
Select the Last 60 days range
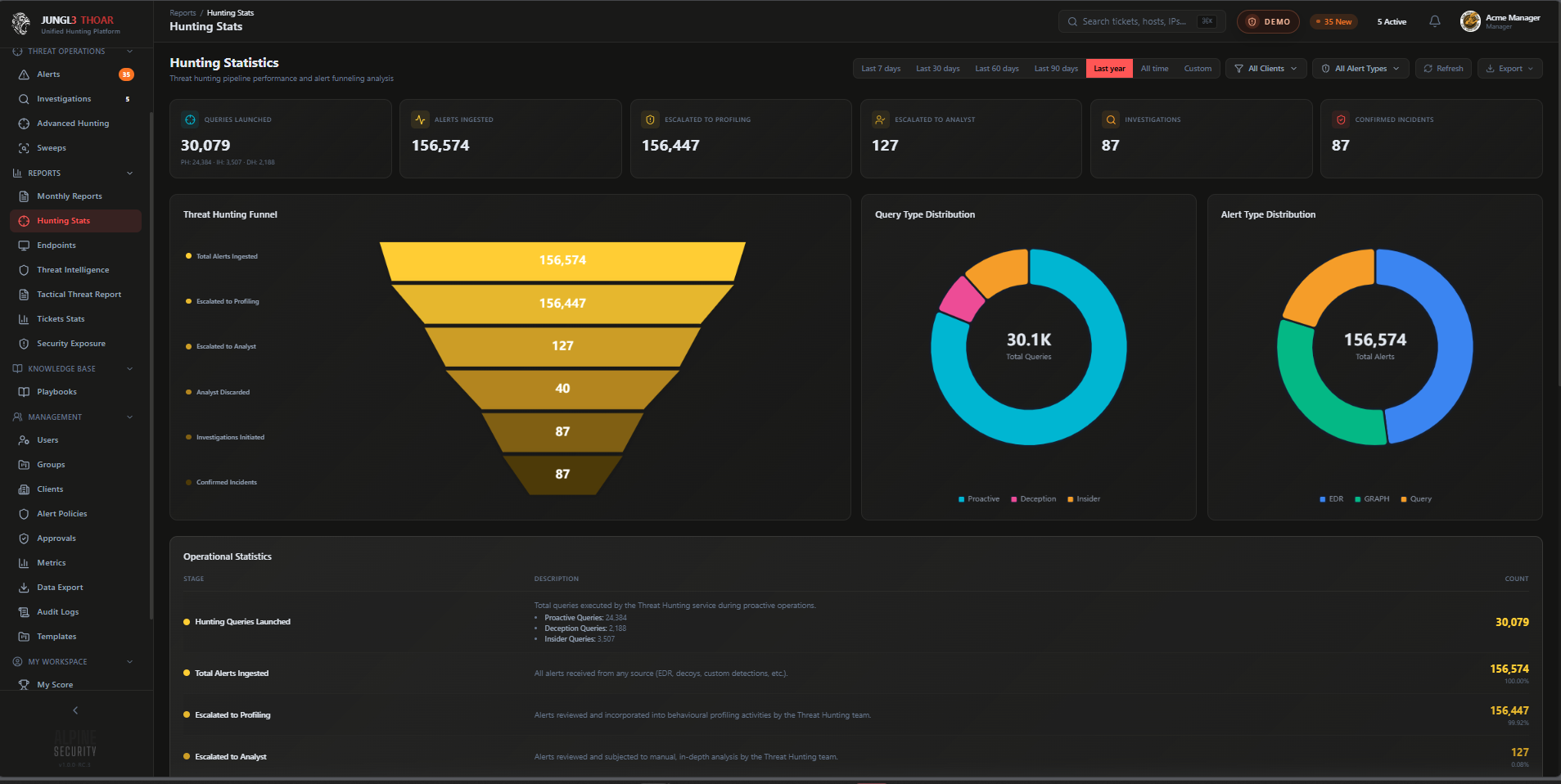click(997, 69)
